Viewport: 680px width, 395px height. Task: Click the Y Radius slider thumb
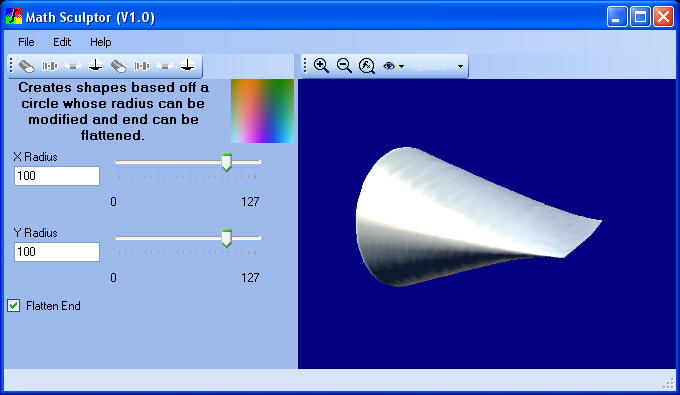(226, 238)
